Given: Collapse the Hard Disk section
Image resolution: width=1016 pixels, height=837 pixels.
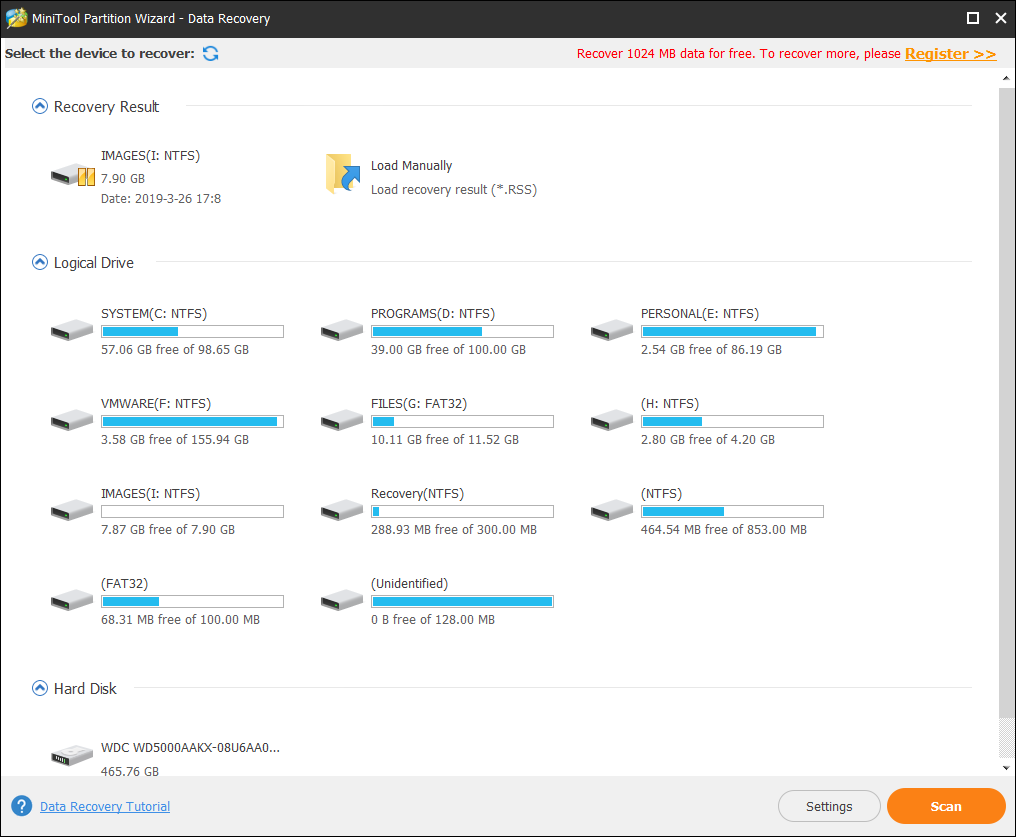Looking at the screenshot, I should [x=40, y=688].
